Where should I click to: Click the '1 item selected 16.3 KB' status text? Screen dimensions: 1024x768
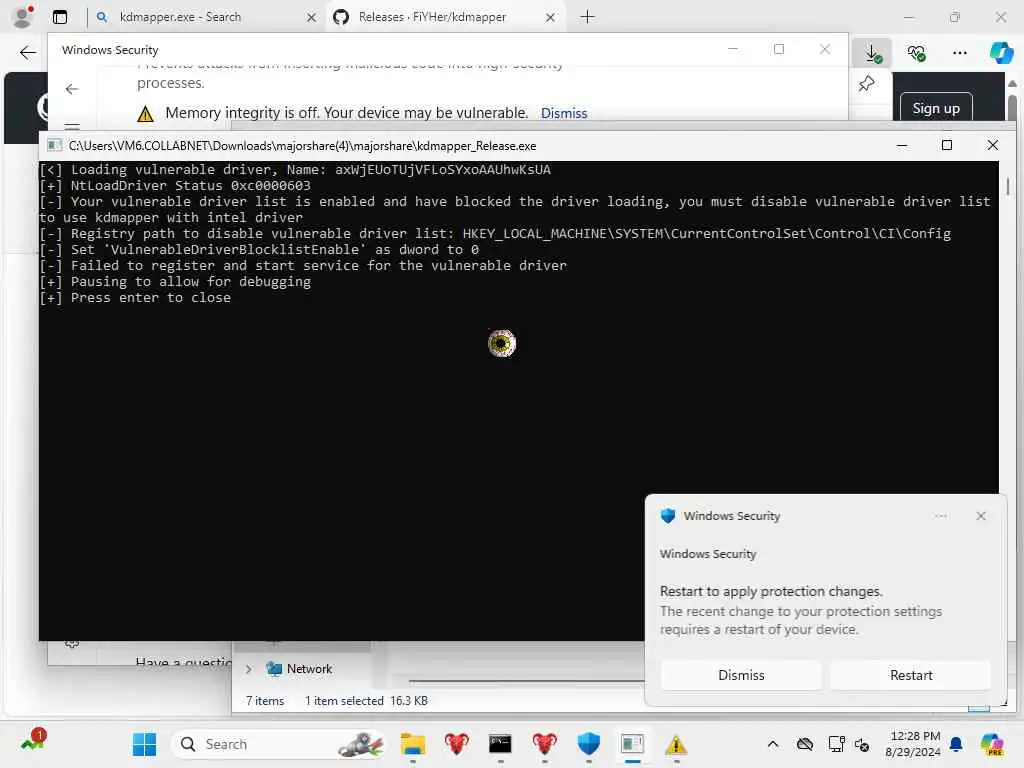click(x=366, y=701)
